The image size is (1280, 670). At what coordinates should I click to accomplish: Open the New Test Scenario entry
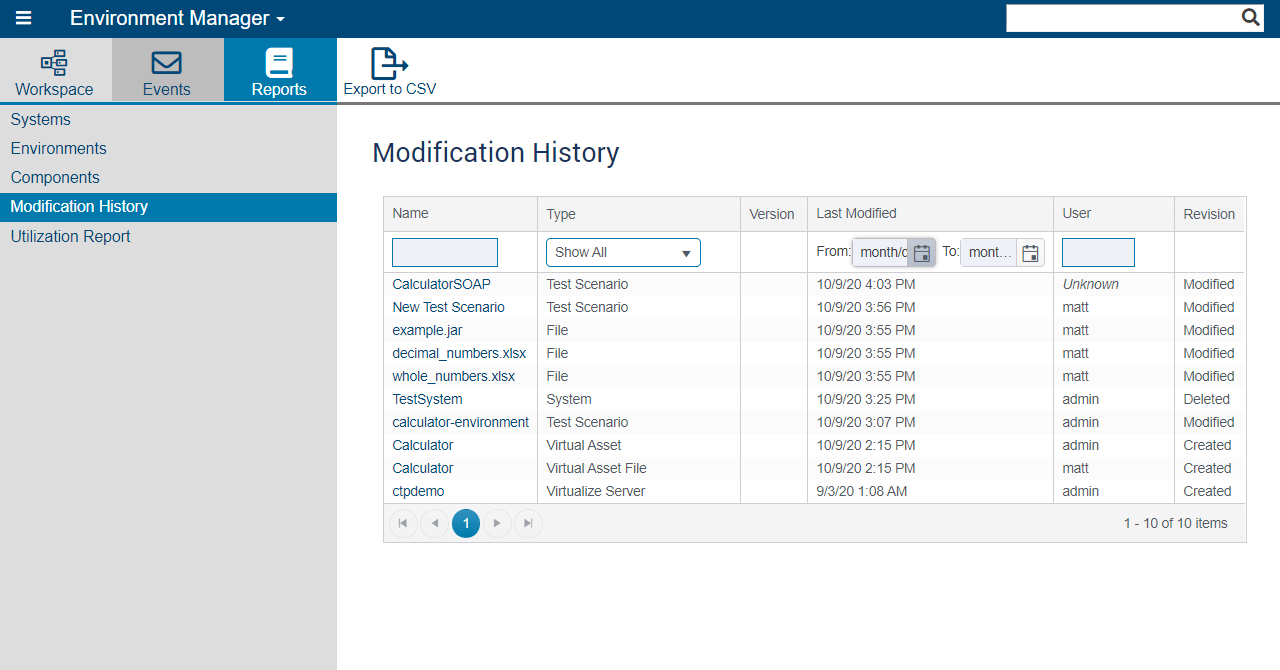pos(448,307)
